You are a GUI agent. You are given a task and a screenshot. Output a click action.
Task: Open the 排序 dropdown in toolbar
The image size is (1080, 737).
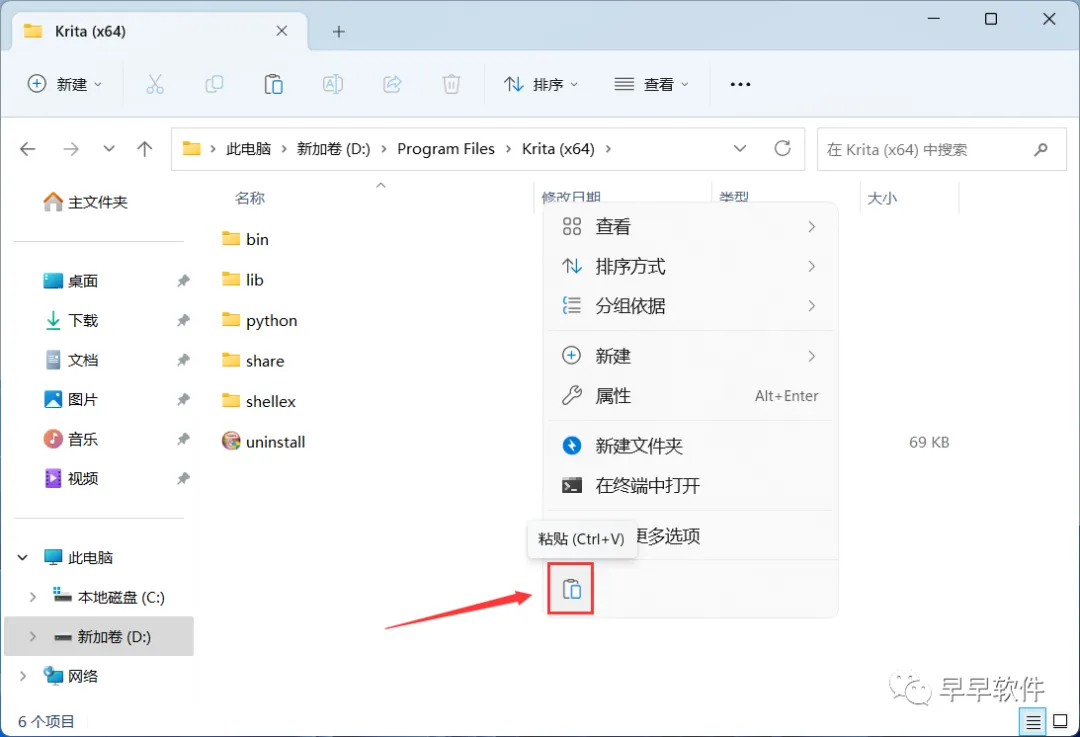541,85
